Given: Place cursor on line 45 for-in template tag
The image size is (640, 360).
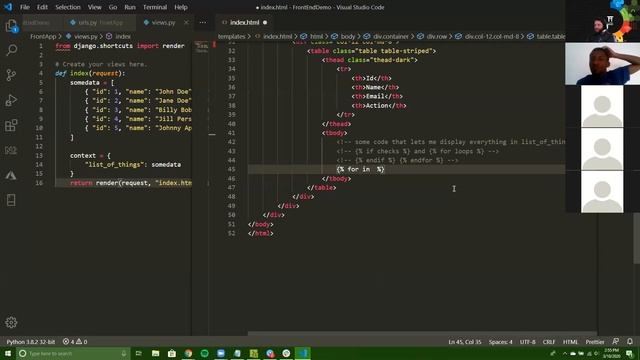Looking at the screenshot, I should click(x=360, y=169).
